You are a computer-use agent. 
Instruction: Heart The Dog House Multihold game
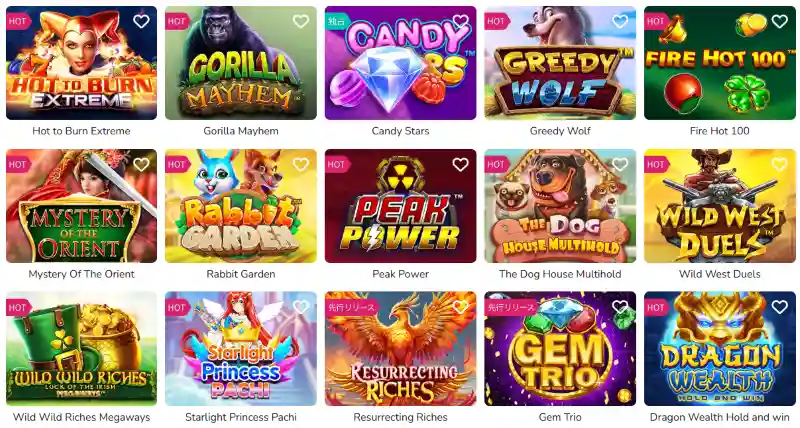[620, 164]
